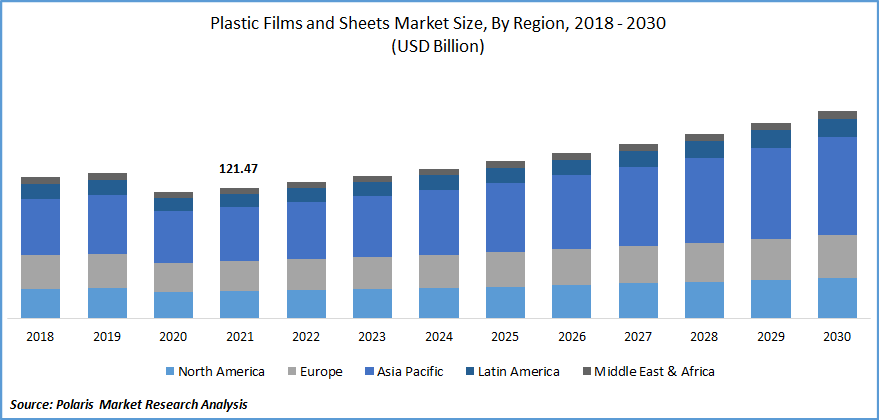
Task: Click the 2019 axis label
Action: click(107, 337)
